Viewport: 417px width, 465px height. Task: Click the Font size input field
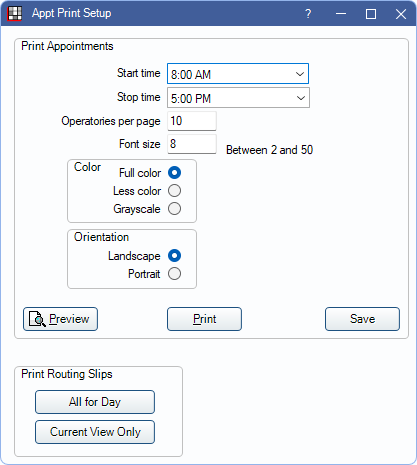(x=192, y=144)
